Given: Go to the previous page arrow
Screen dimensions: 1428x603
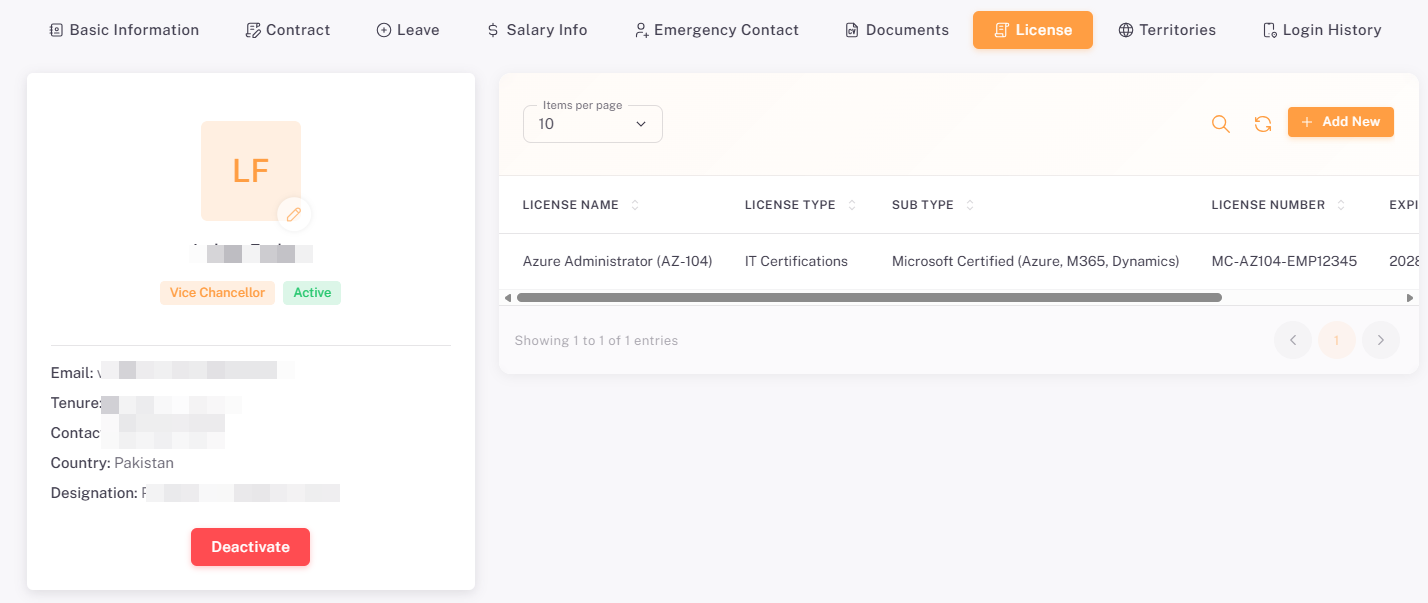Looking at the screenshot, I should coord(1293,340).
